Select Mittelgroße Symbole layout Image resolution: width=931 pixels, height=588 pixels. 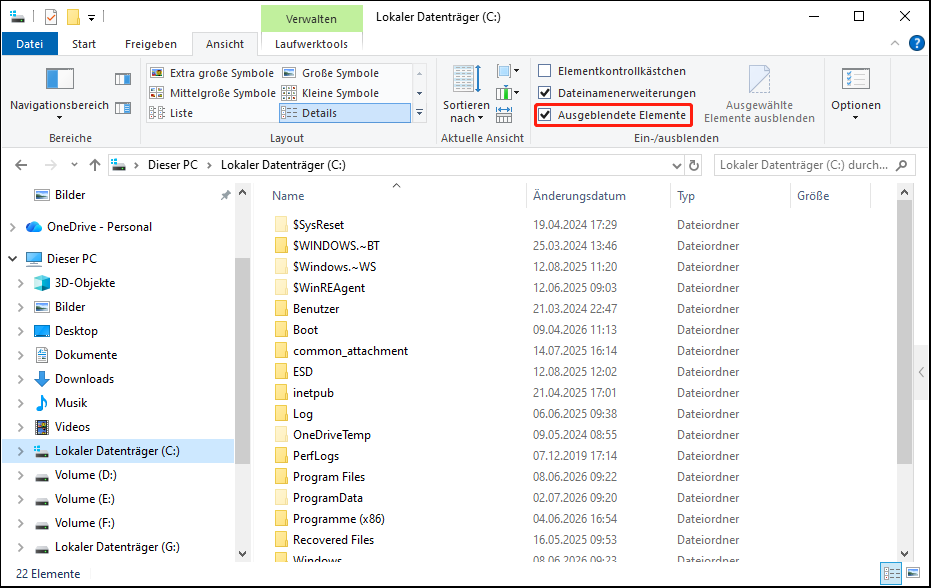click(212, 93)
